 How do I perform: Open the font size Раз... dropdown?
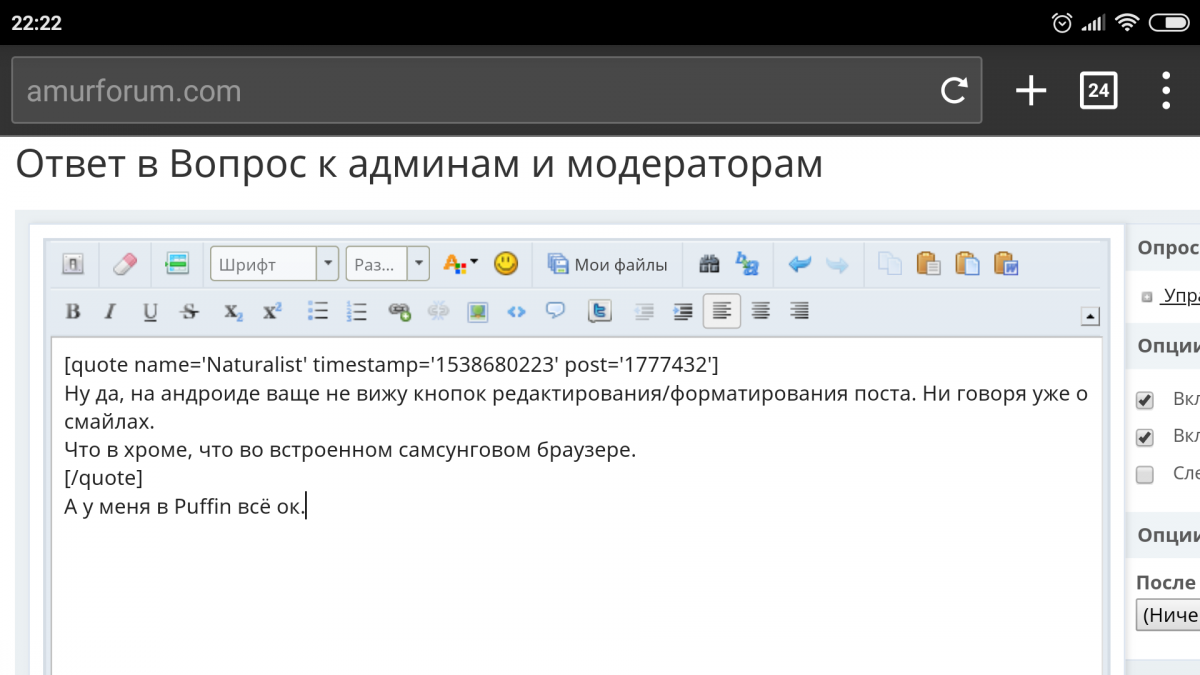[388, 264]
